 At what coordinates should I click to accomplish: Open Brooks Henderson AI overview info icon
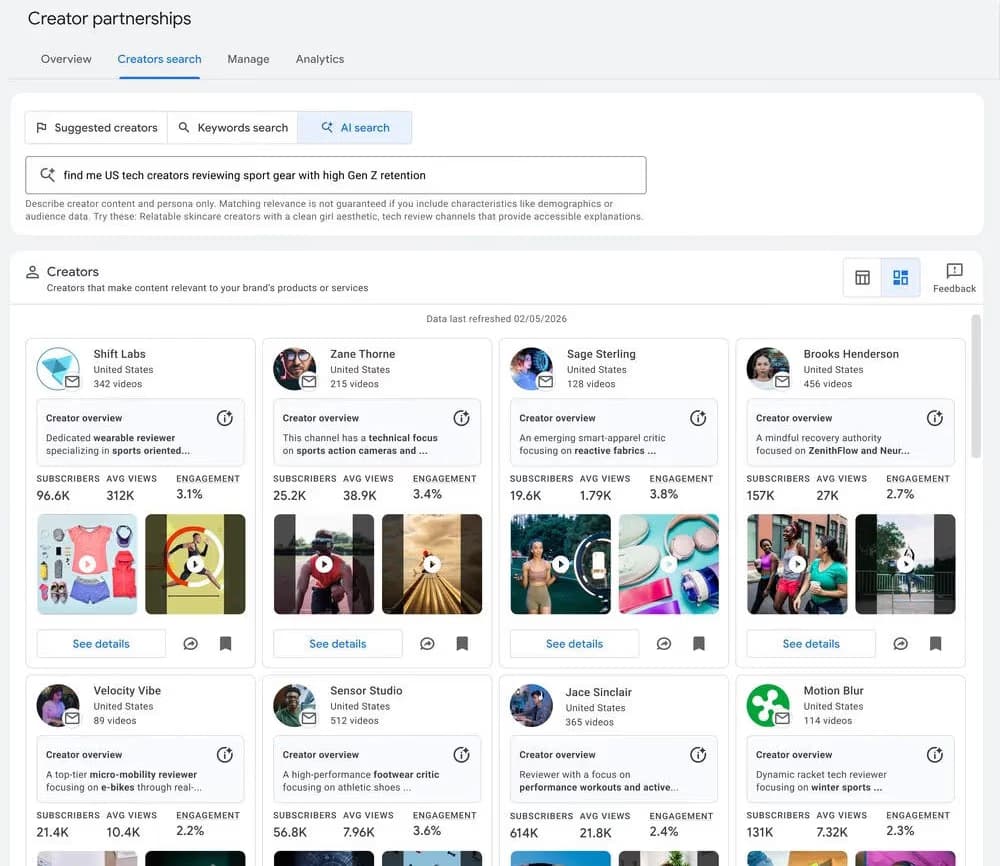point(934,418)
